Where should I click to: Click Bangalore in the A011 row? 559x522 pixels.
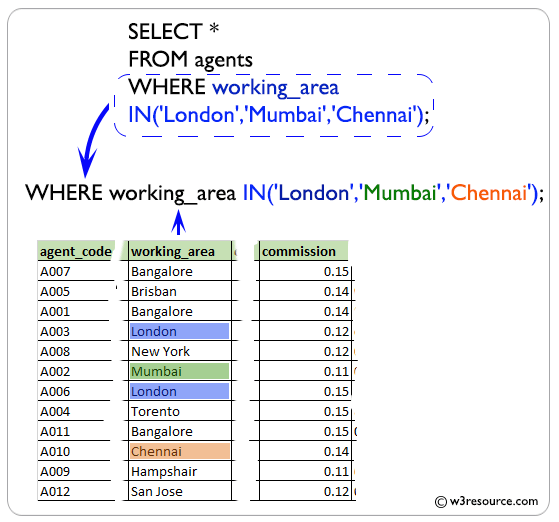pos(180,431)
